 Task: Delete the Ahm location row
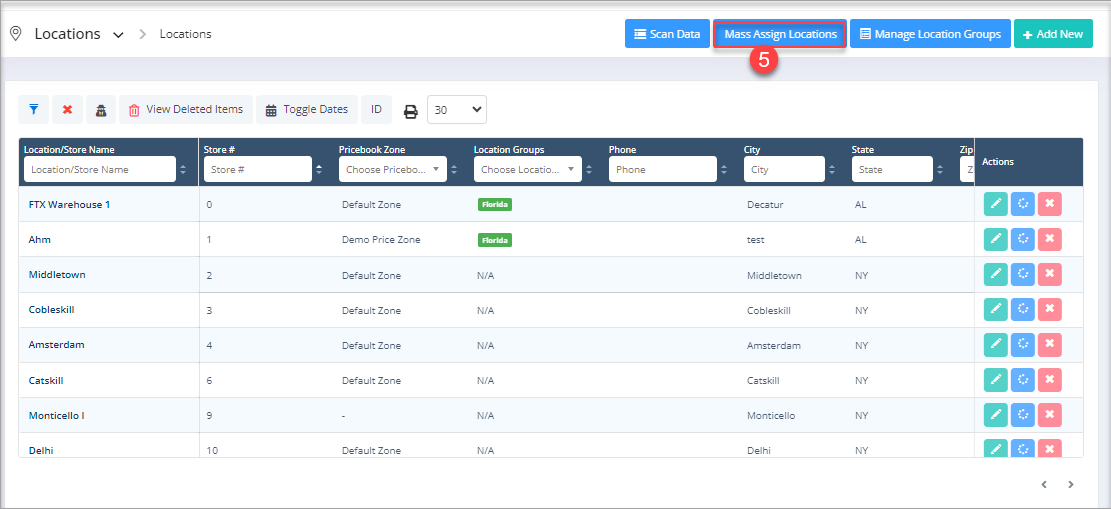point(1049,239)
